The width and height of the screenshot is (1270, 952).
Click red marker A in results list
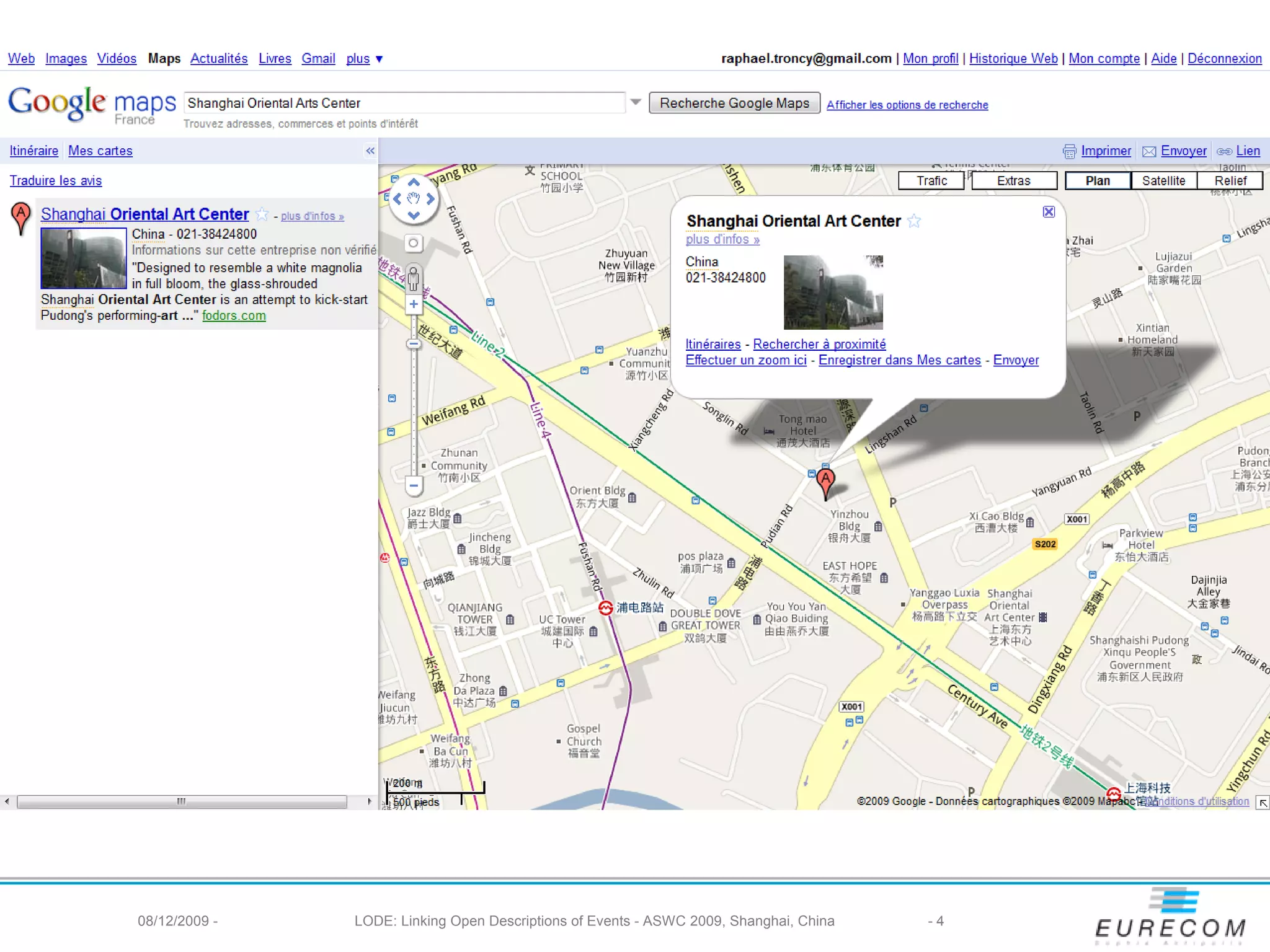point(20,219)
